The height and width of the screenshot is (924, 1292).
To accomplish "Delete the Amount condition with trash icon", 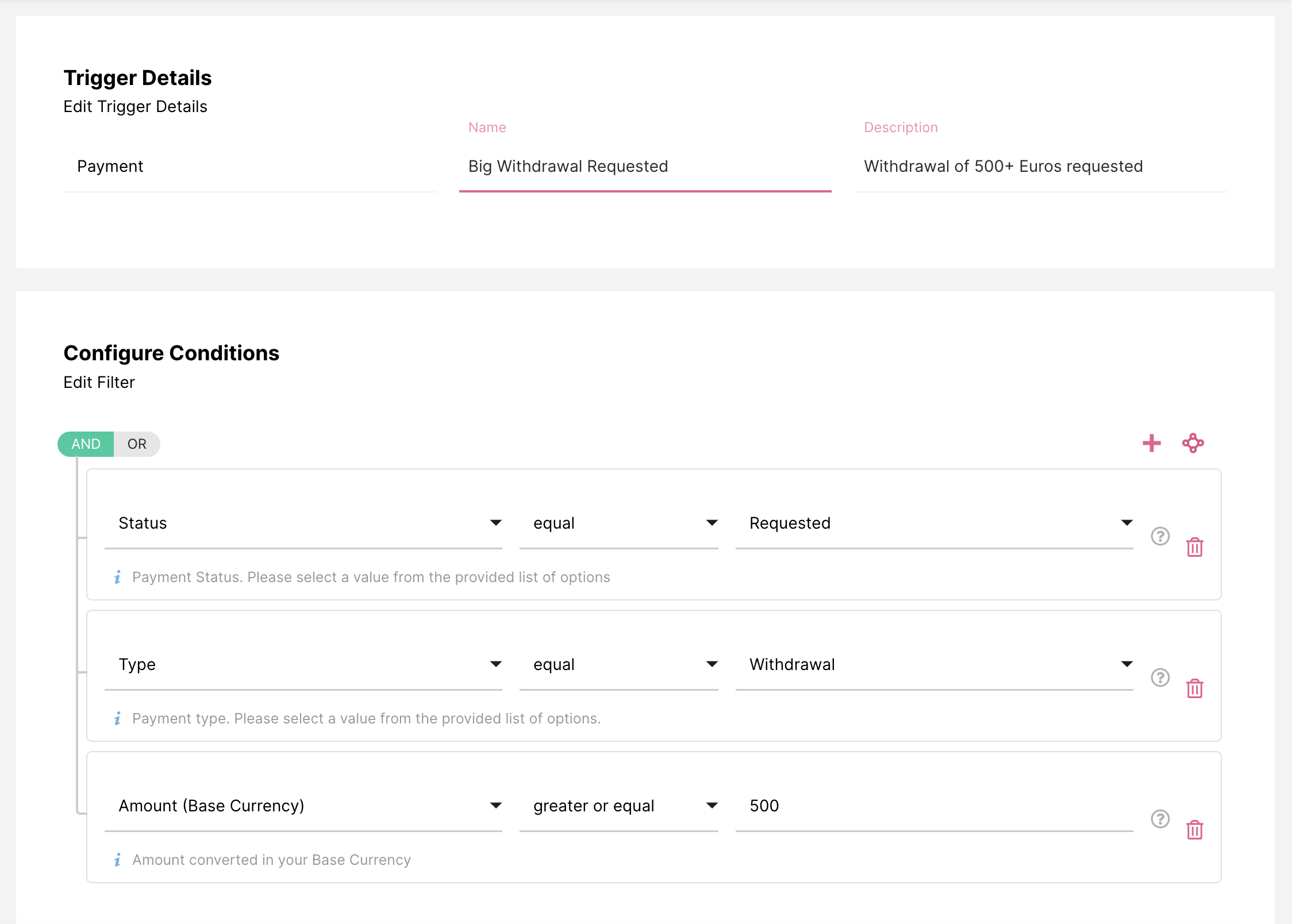I will 1194,830.
